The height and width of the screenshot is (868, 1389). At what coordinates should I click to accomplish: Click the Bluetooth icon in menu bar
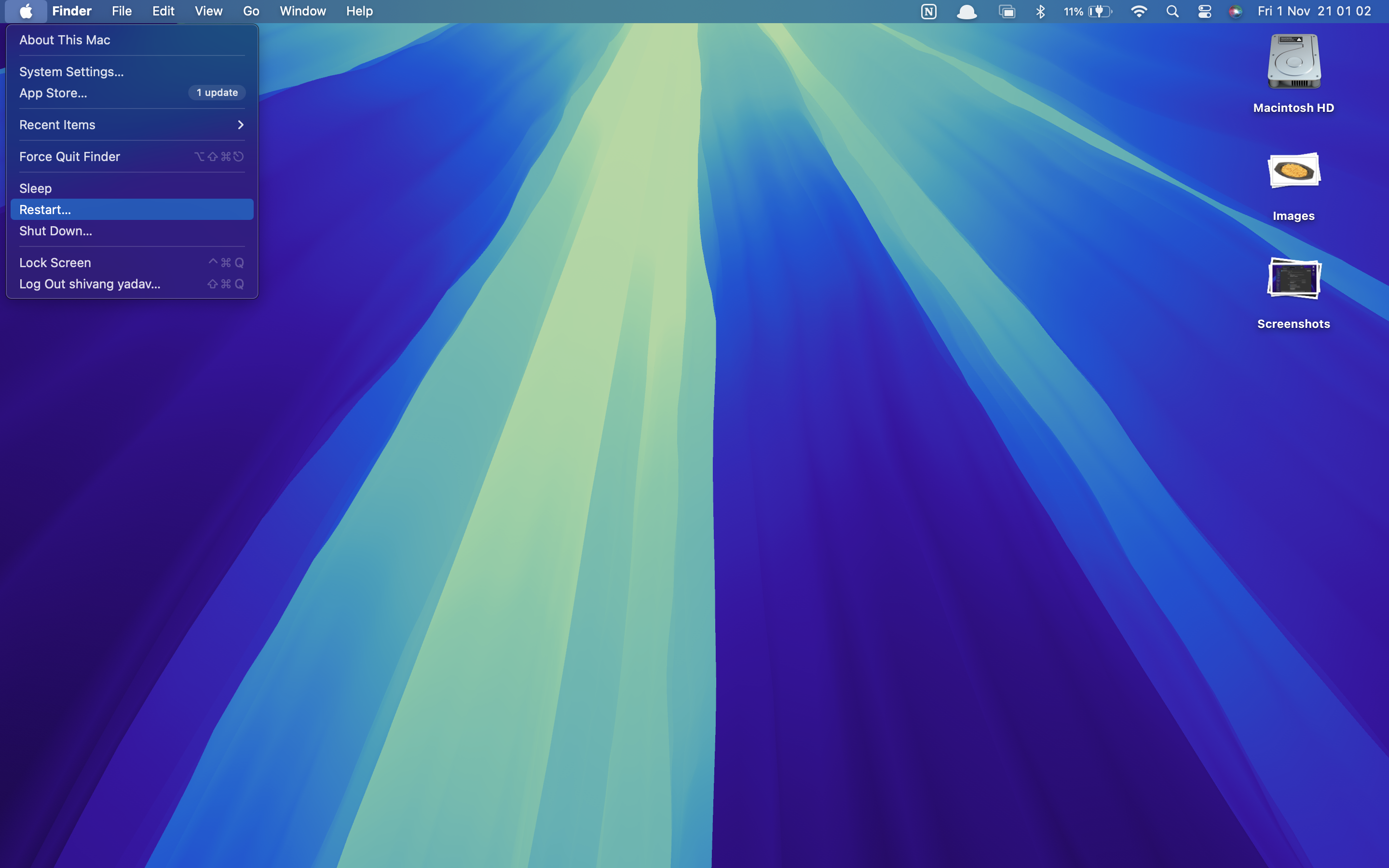[1041, 11]
